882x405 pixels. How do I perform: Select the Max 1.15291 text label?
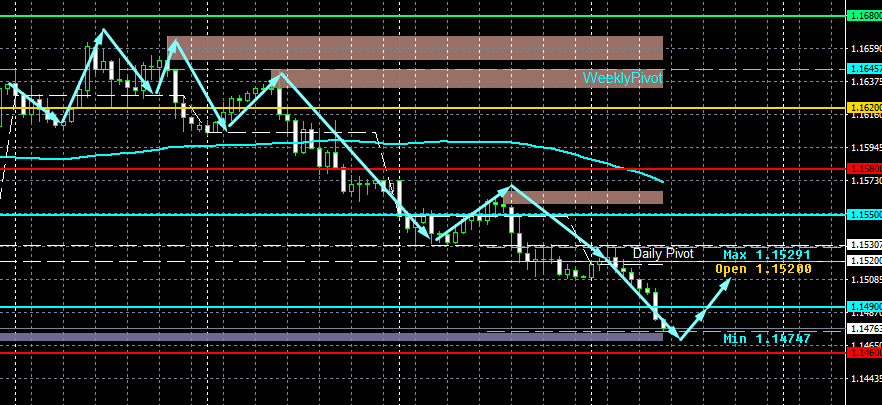coord(768,255)
